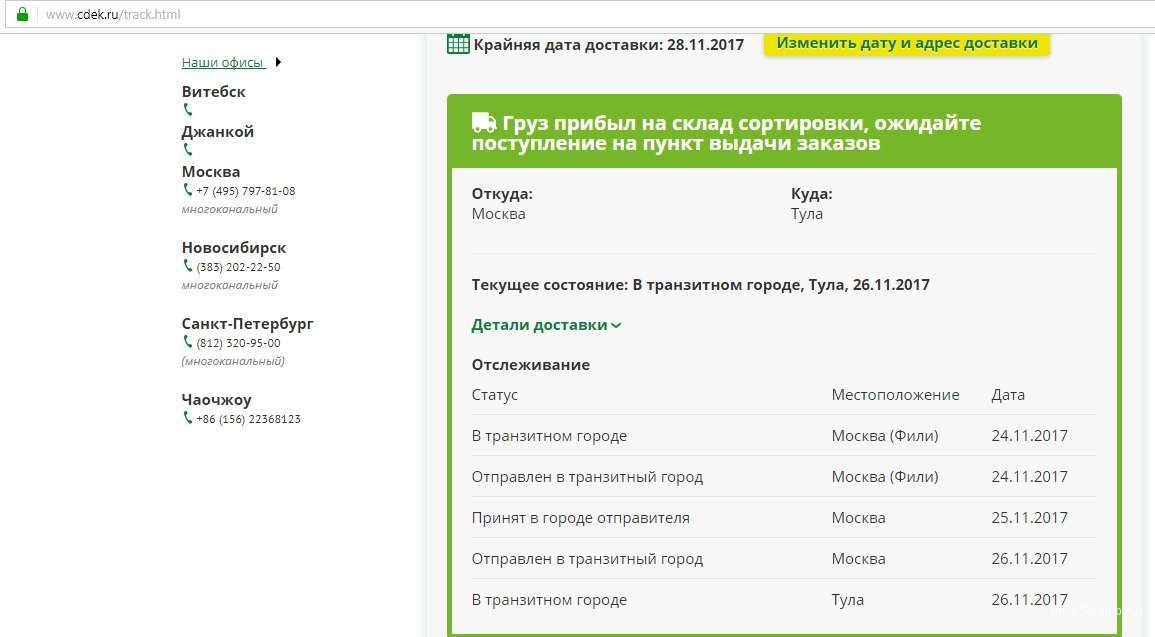Screen dimensions: 1155x637
Task: Click the phone icon beside Новосибирск number
Action: tap(187, 266)
